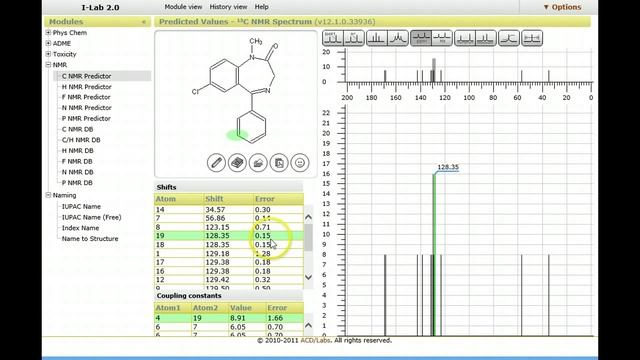
Task: Click Shifts table scroll up arrow
Action: 309,217
